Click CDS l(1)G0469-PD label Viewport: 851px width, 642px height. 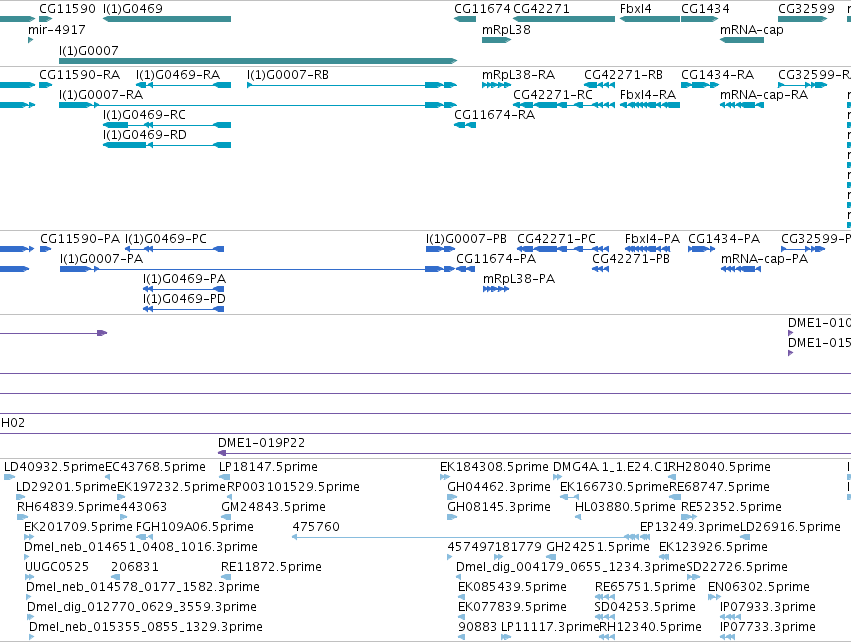pos(184,298)
